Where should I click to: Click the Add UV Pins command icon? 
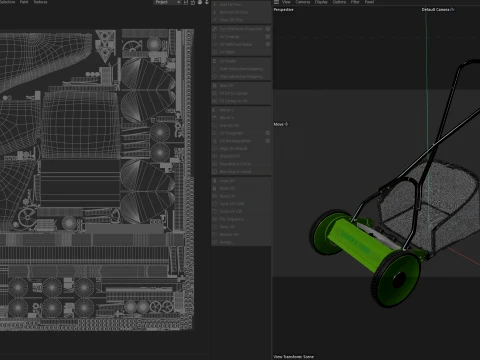pos(215,5)
